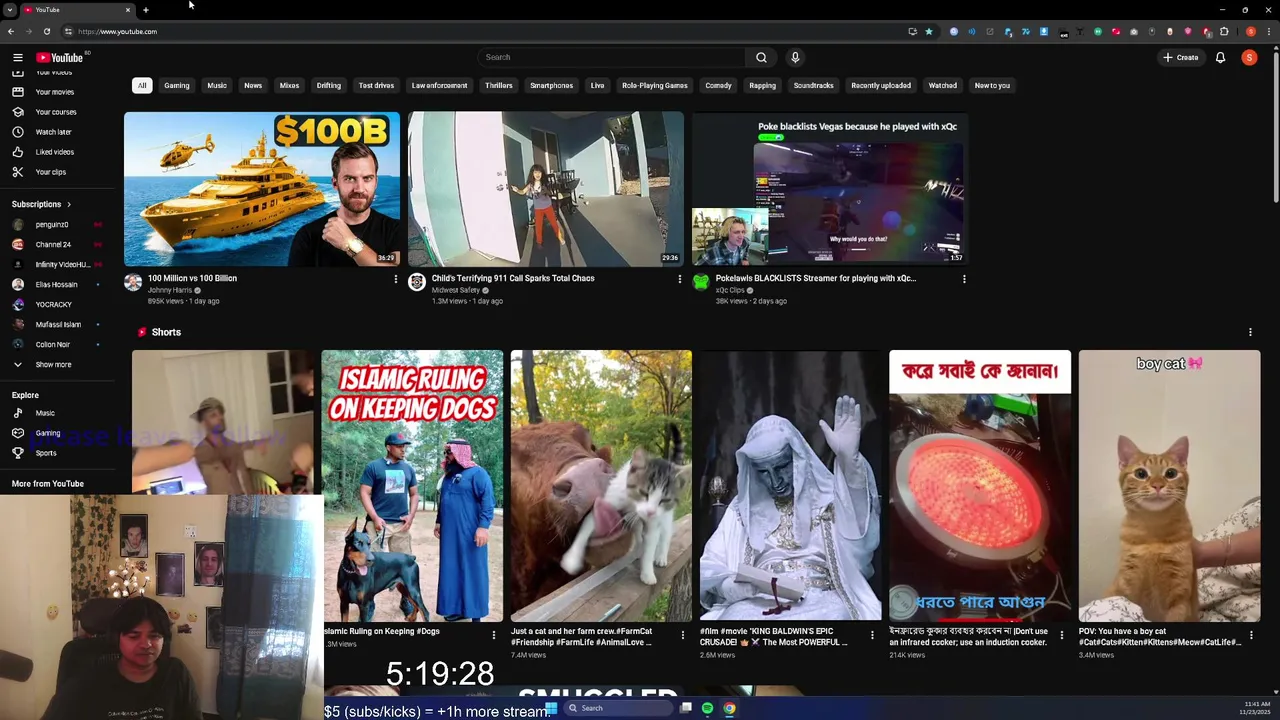Click the search magnifier button

[761, 58]
